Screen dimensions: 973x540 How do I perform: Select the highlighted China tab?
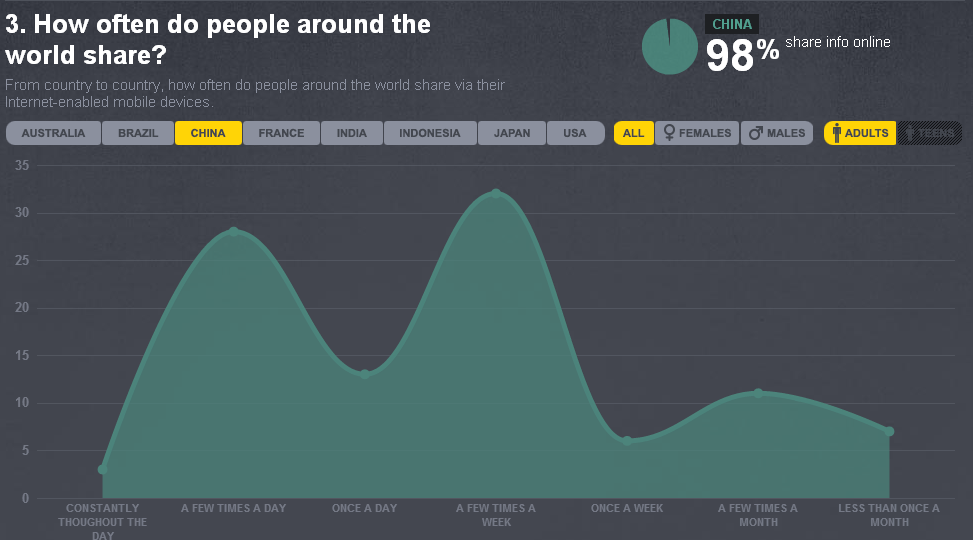(x=208, y=133)
